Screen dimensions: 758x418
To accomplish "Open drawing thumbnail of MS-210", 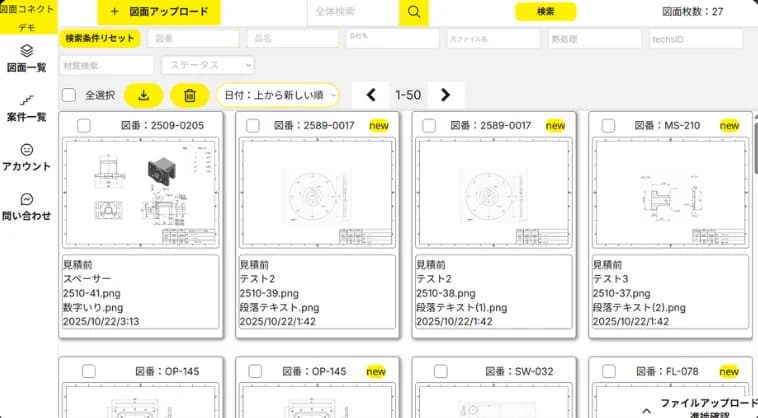I will coord(670,193).
